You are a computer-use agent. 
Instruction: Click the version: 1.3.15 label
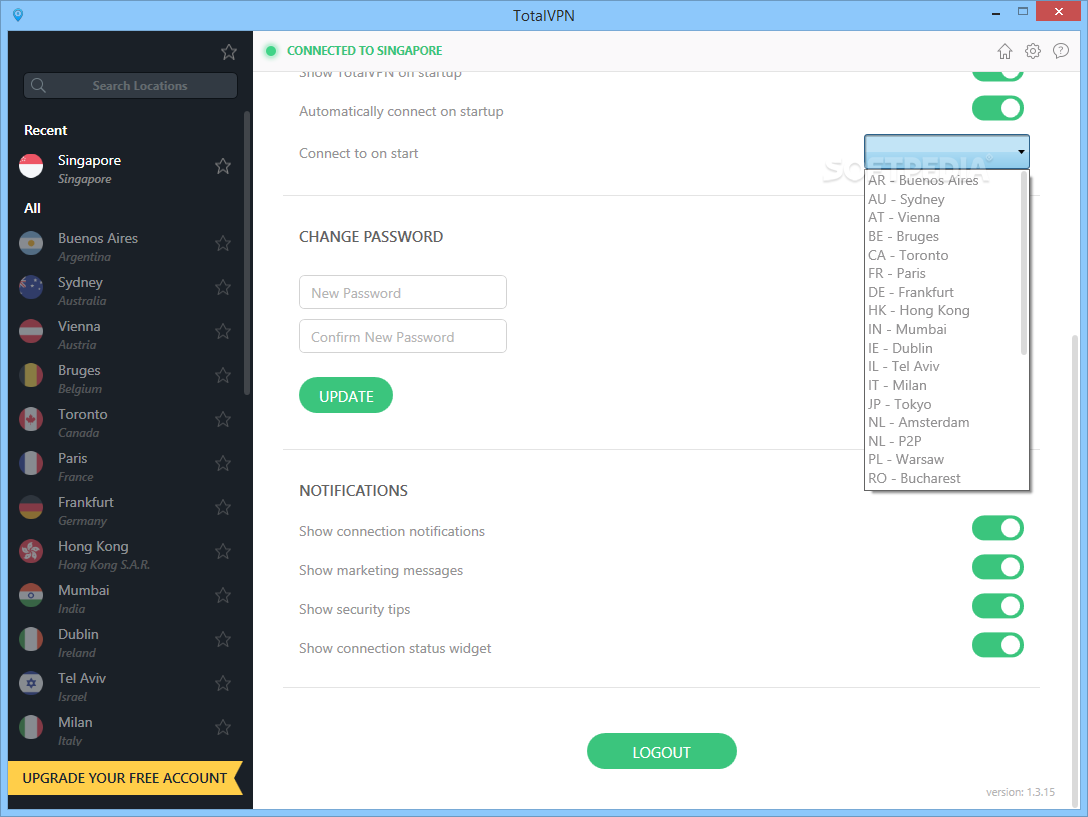1020,792
